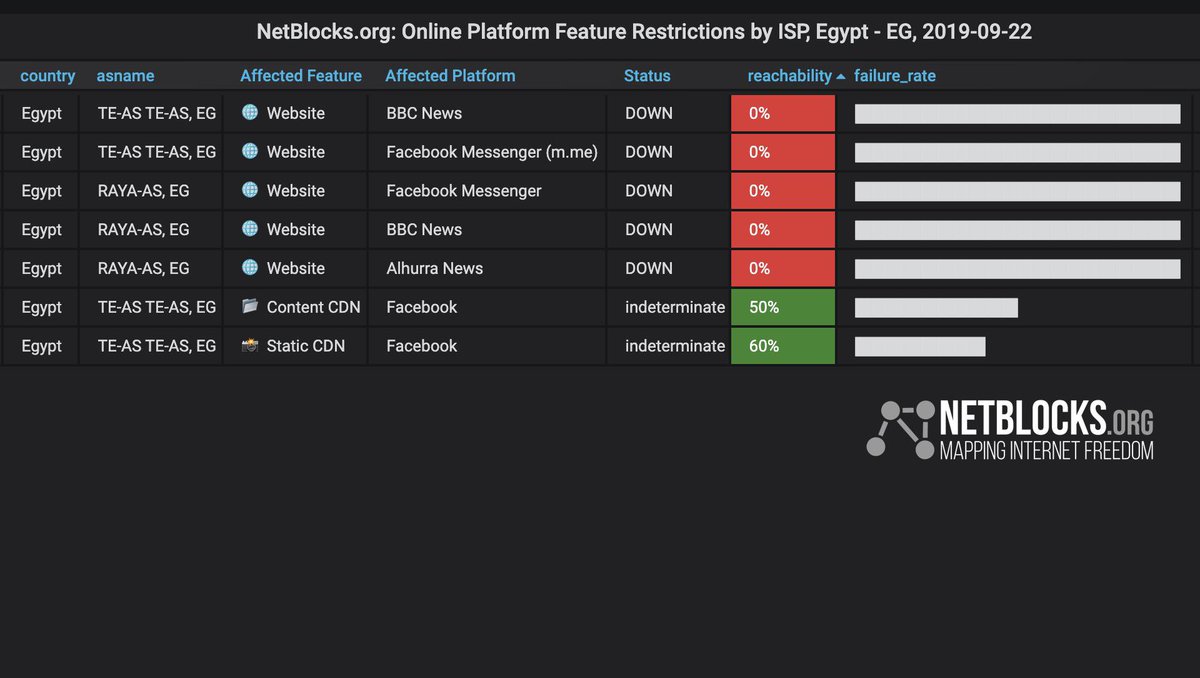Click the NetBlocks node-graph logo

898,428
